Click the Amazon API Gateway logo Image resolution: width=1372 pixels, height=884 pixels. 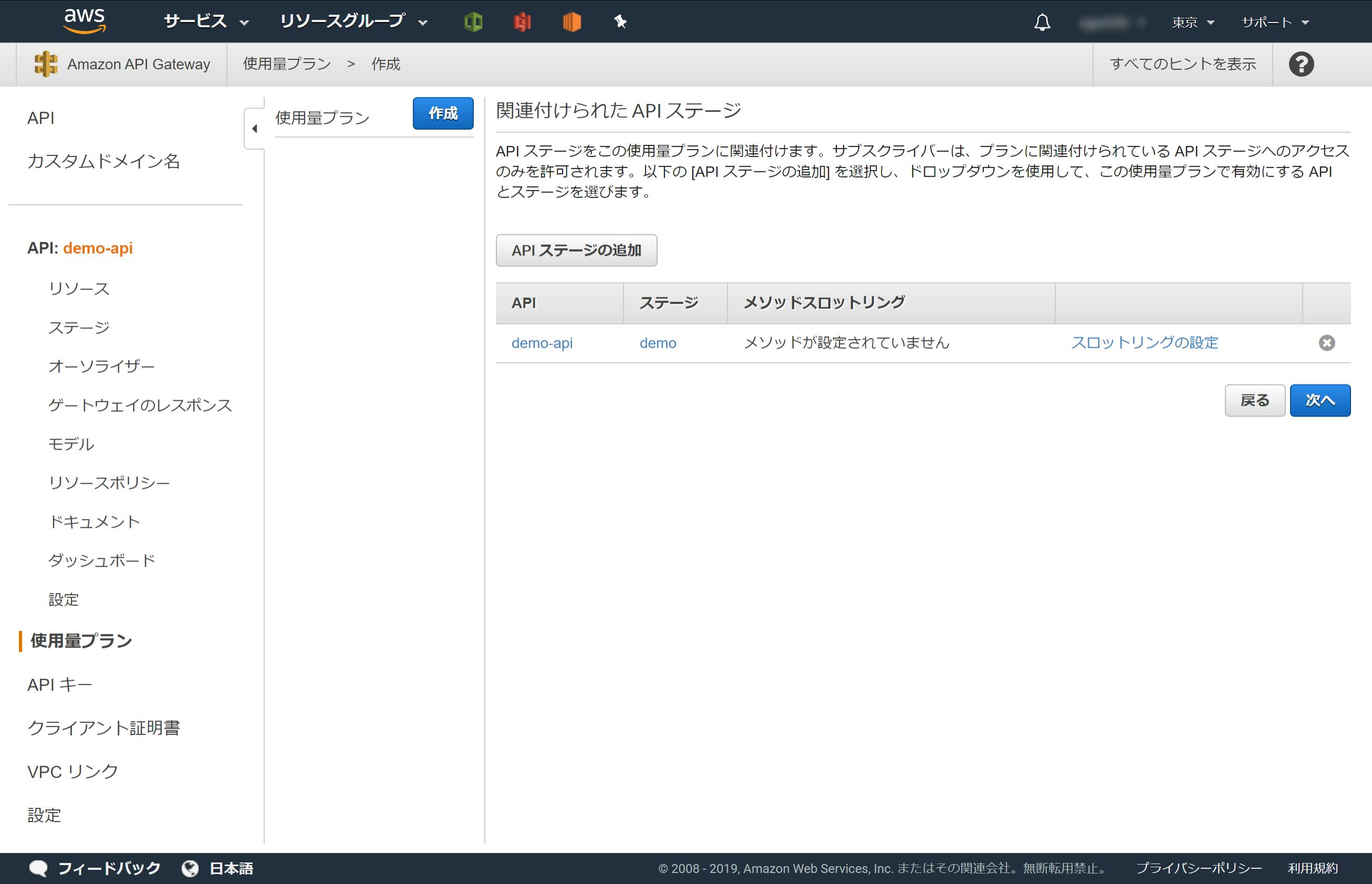point(46,64)
